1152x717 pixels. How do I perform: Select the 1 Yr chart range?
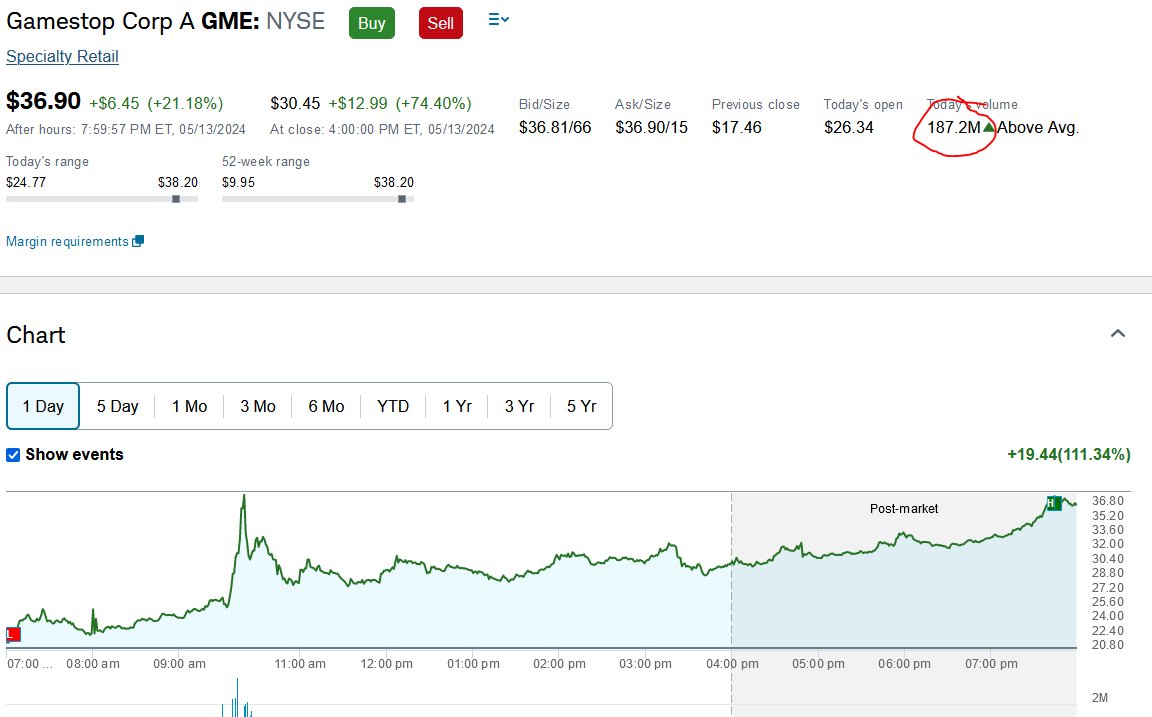[457, 406]
